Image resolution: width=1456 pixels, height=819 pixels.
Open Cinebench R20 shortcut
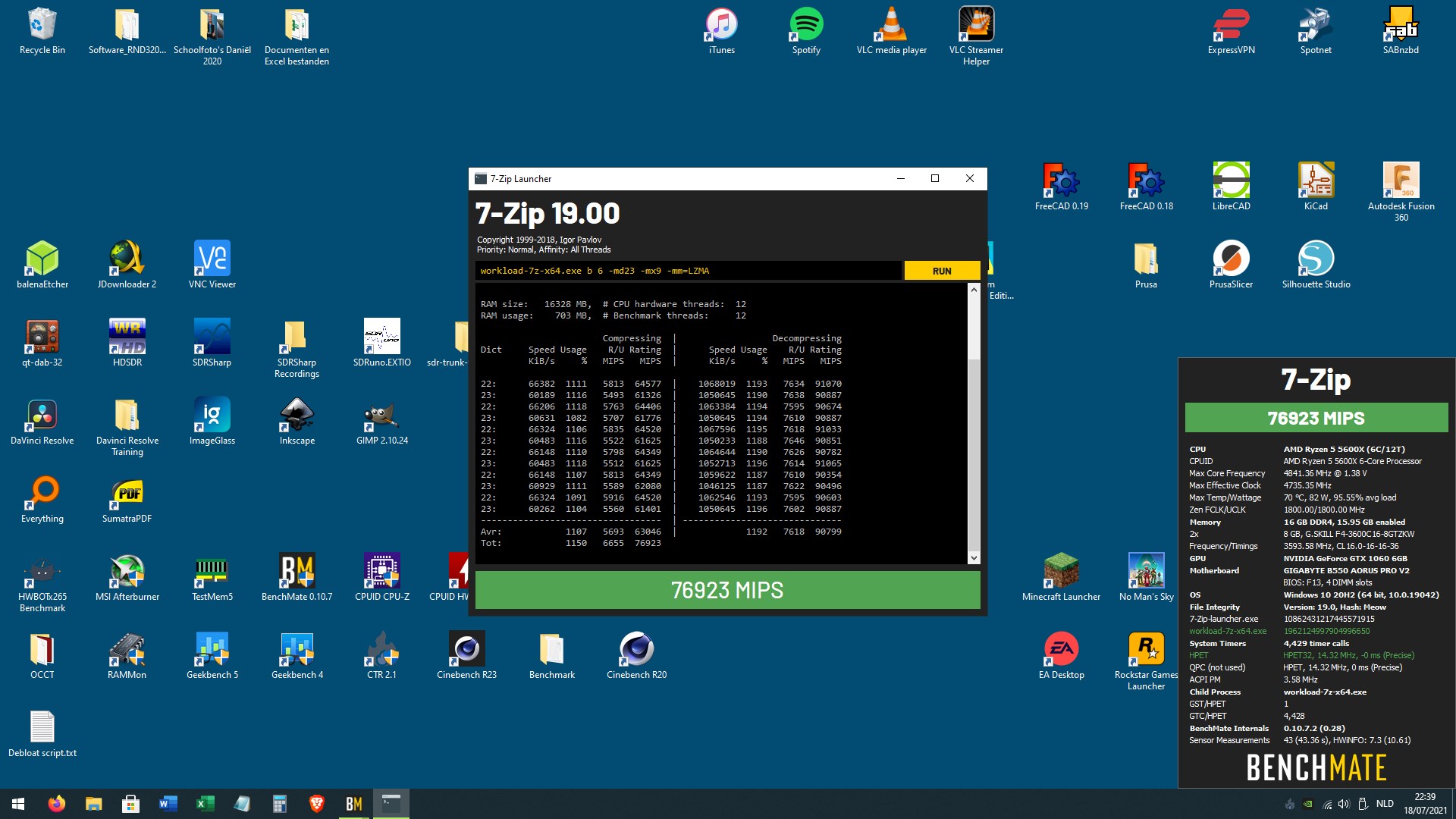click(x=637, y=656)
